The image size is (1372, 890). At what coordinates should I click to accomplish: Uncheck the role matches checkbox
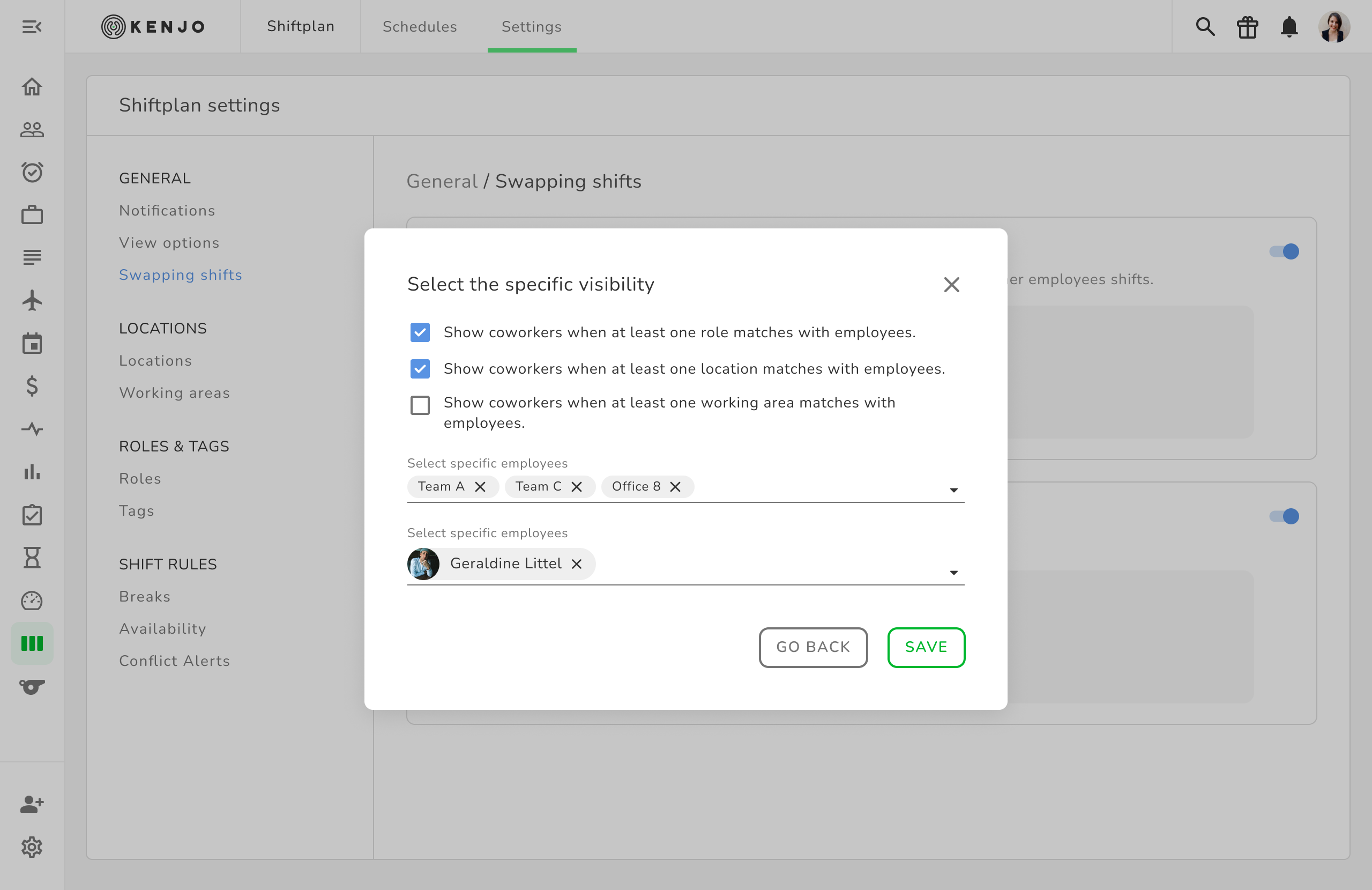(420, 332)
